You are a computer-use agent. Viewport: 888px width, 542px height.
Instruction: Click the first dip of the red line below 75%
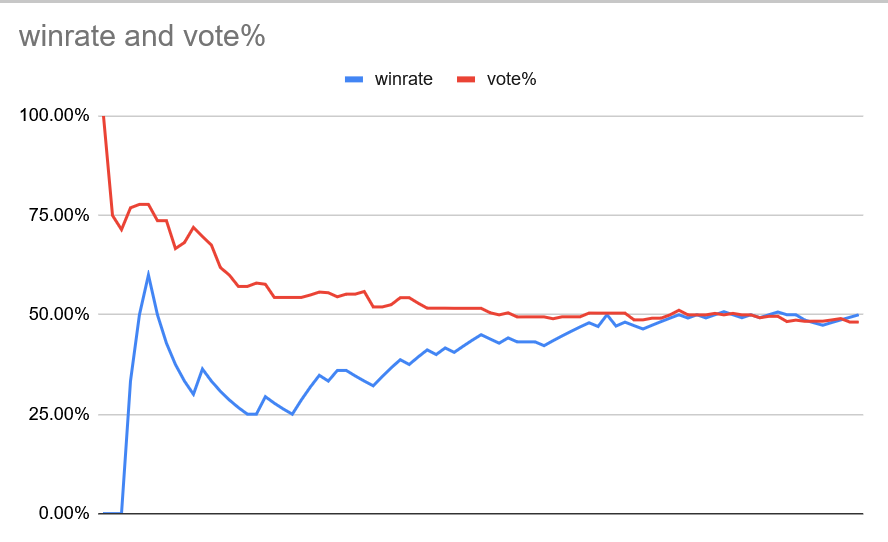pyautogui.click(x=121, y=230)
